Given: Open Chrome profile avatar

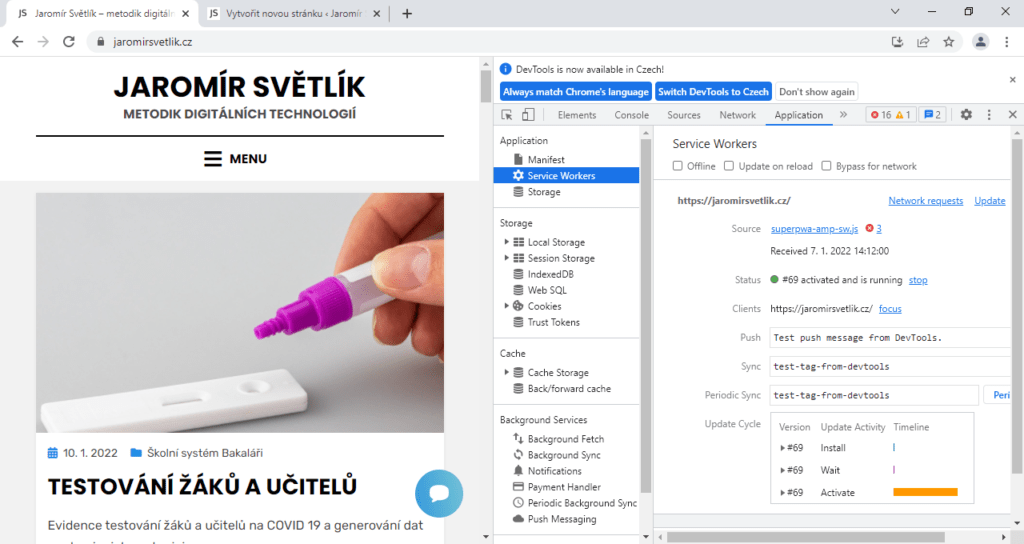Looking at the screenshot, I should [980, 42].
